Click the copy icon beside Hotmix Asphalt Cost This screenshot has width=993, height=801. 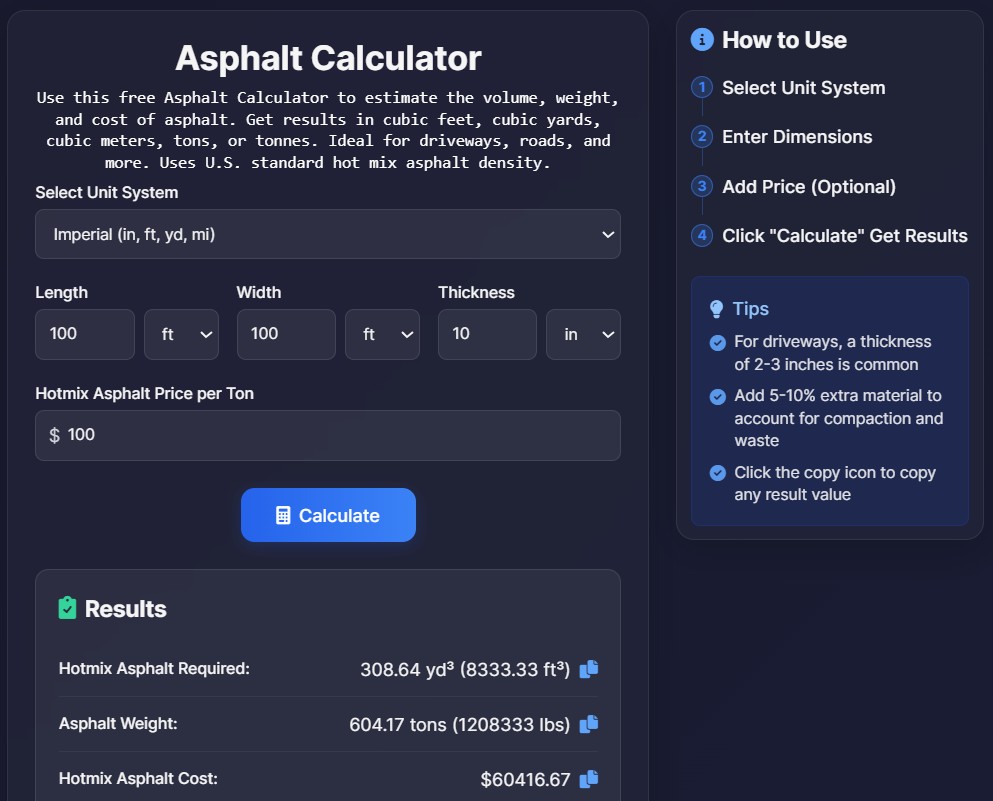pyautogui.click(x=588, y=778)
